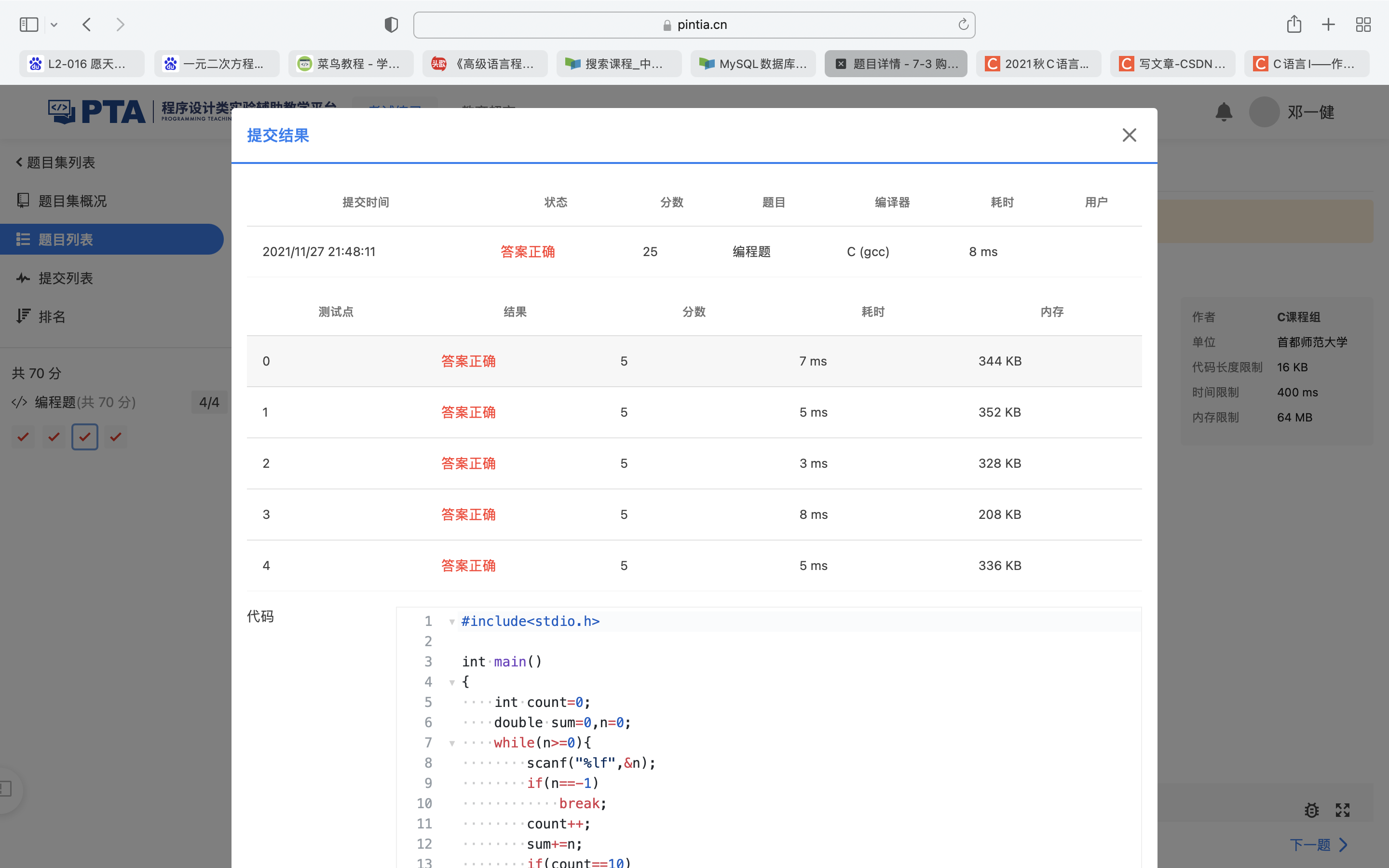Open the Safari share menu
This screenshot has width=1389, height=868.
coord(1294,24)
